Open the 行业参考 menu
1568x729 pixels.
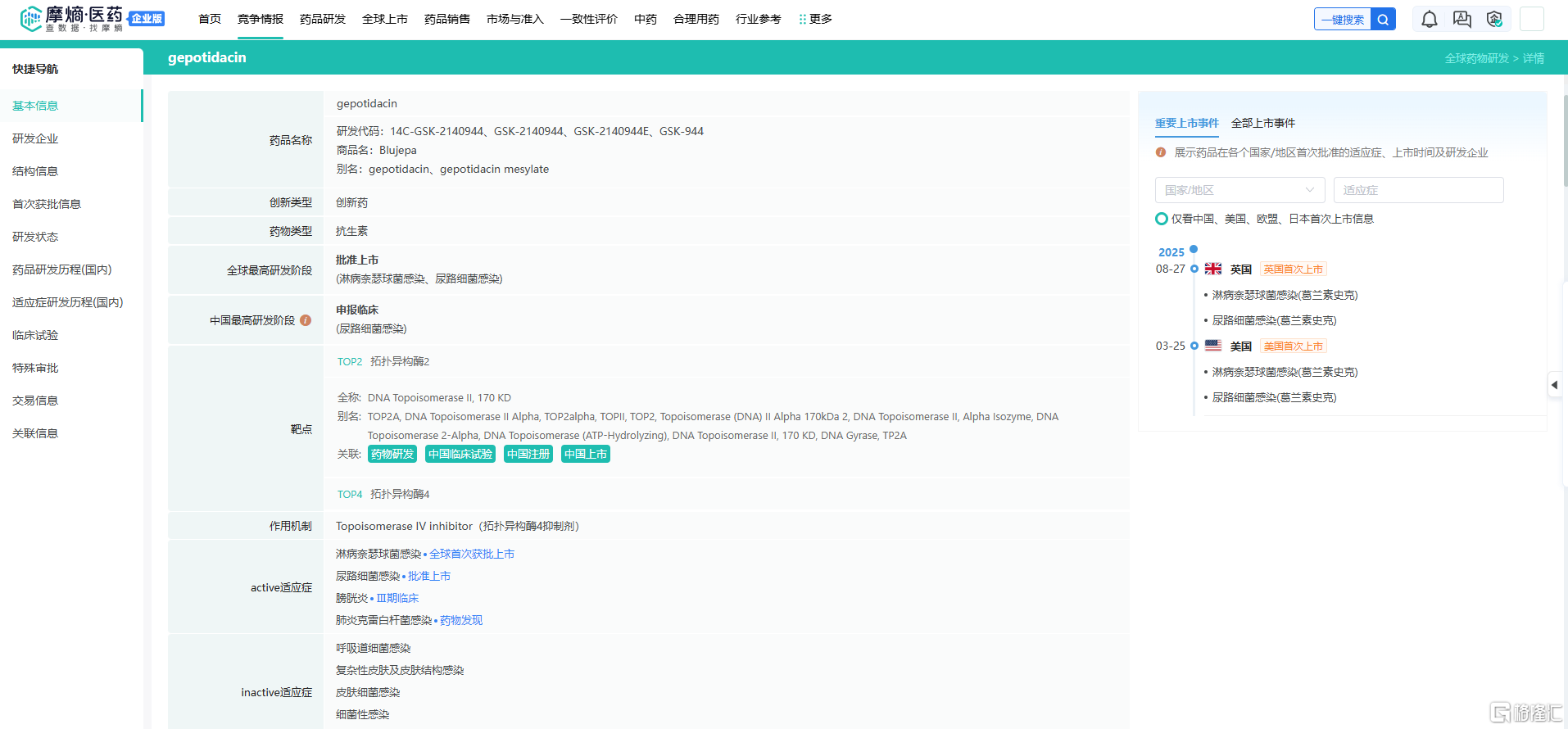(759, 19)
